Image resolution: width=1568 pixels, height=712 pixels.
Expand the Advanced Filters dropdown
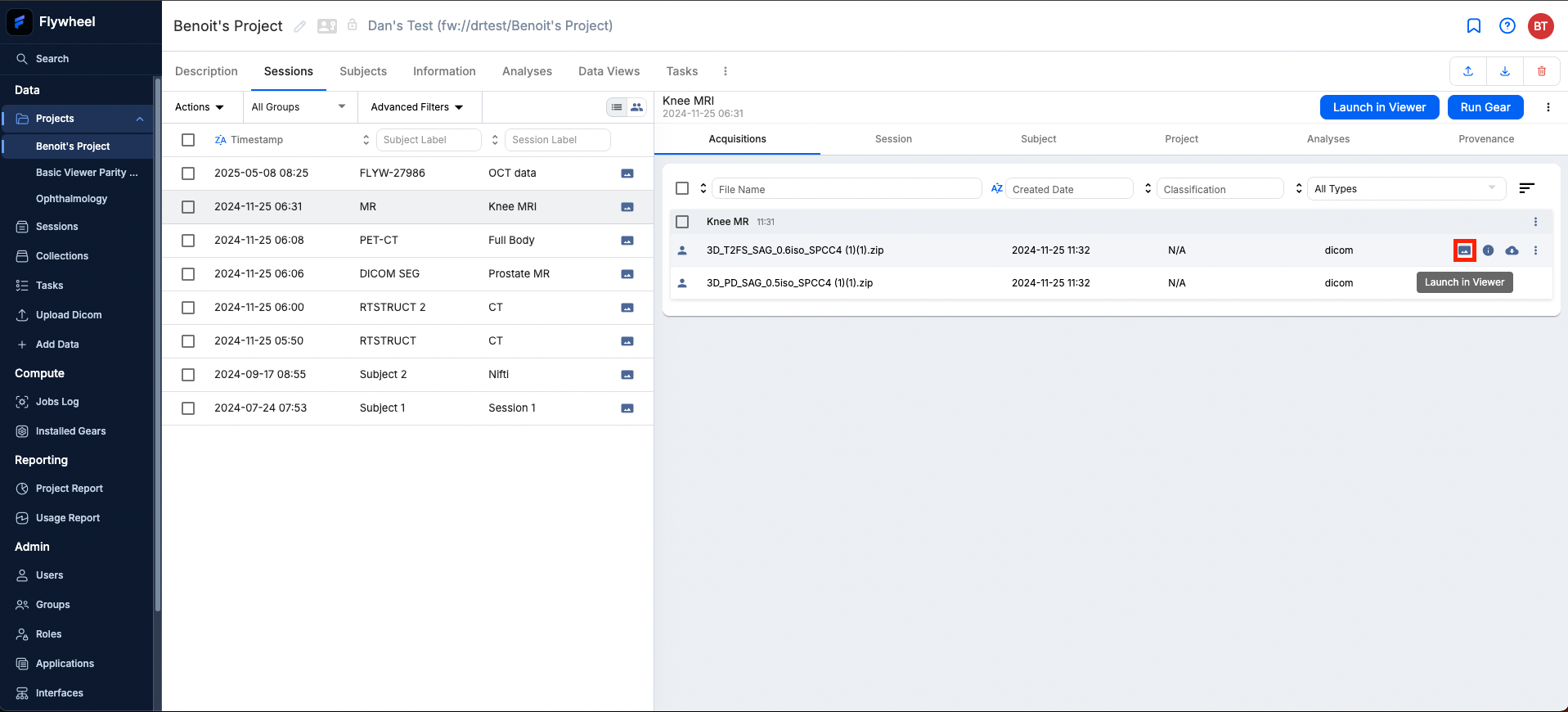click(417, 107)
